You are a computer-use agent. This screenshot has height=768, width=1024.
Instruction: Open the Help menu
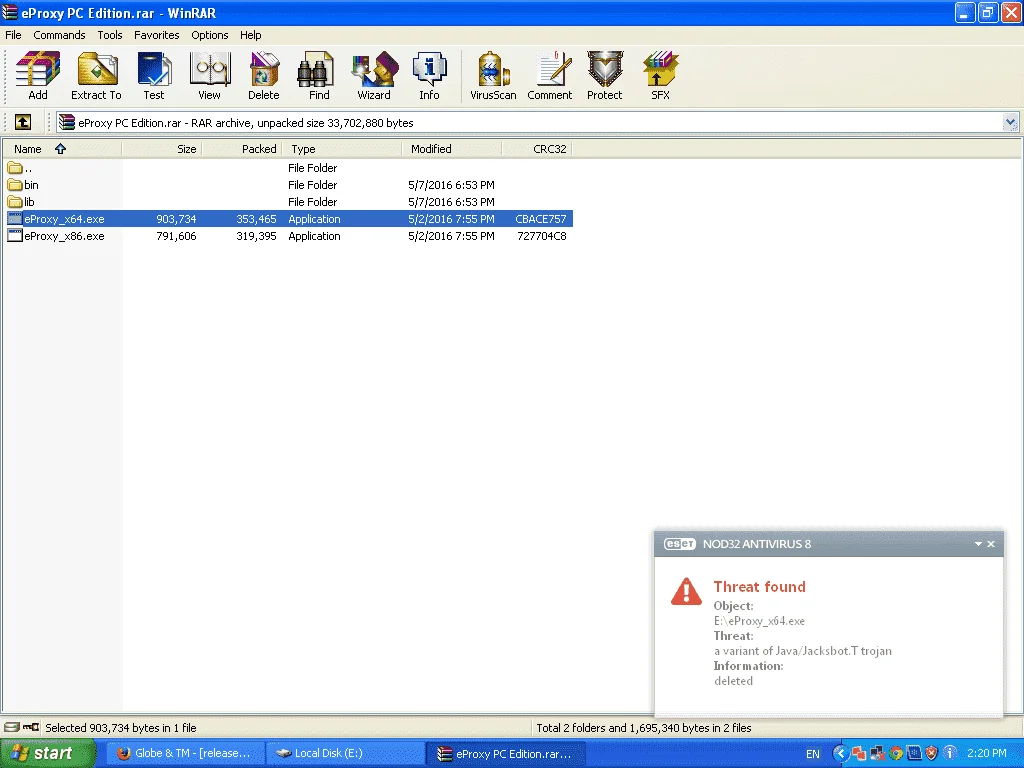click(251, 35)
